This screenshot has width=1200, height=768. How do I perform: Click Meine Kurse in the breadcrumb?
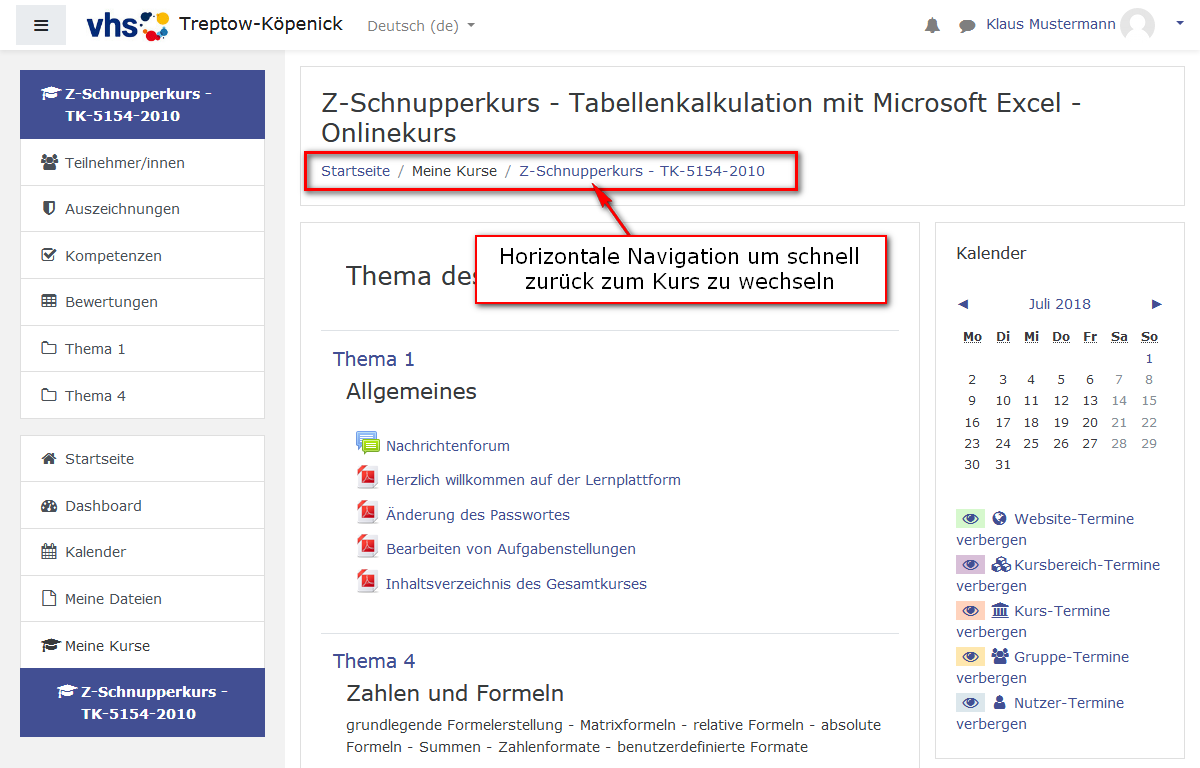pos(454,171)
